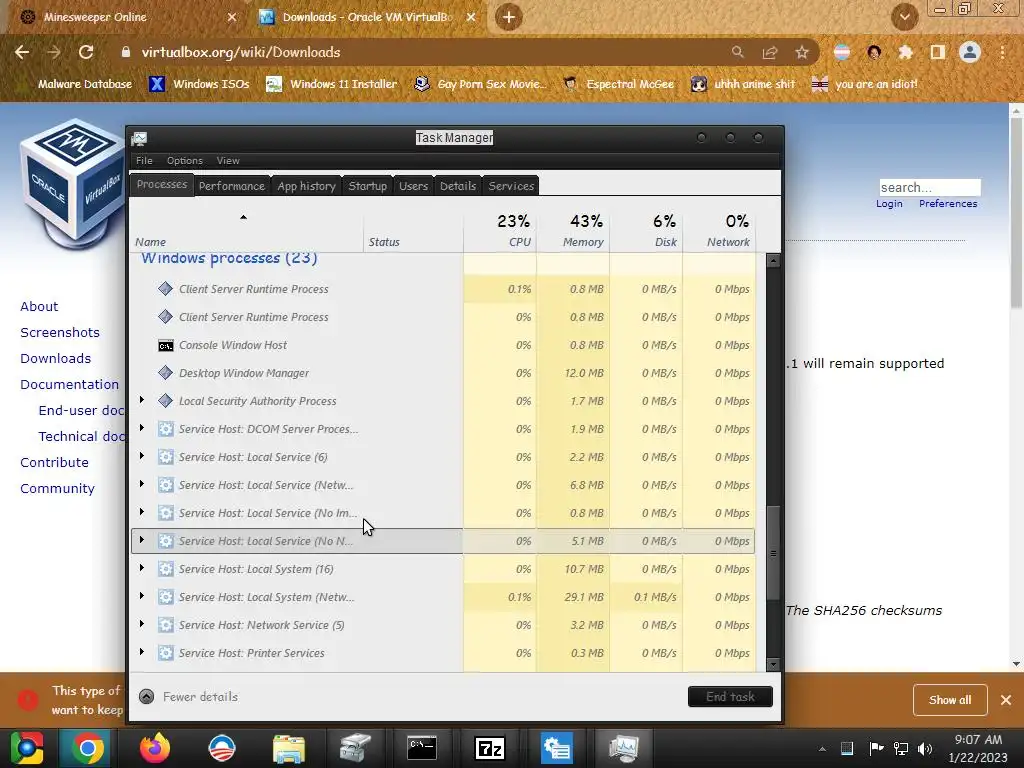Sort processes by the CPU column header
Image resolution: width=1024 pixels, height=768 pixels.
(x=500, y=231)
